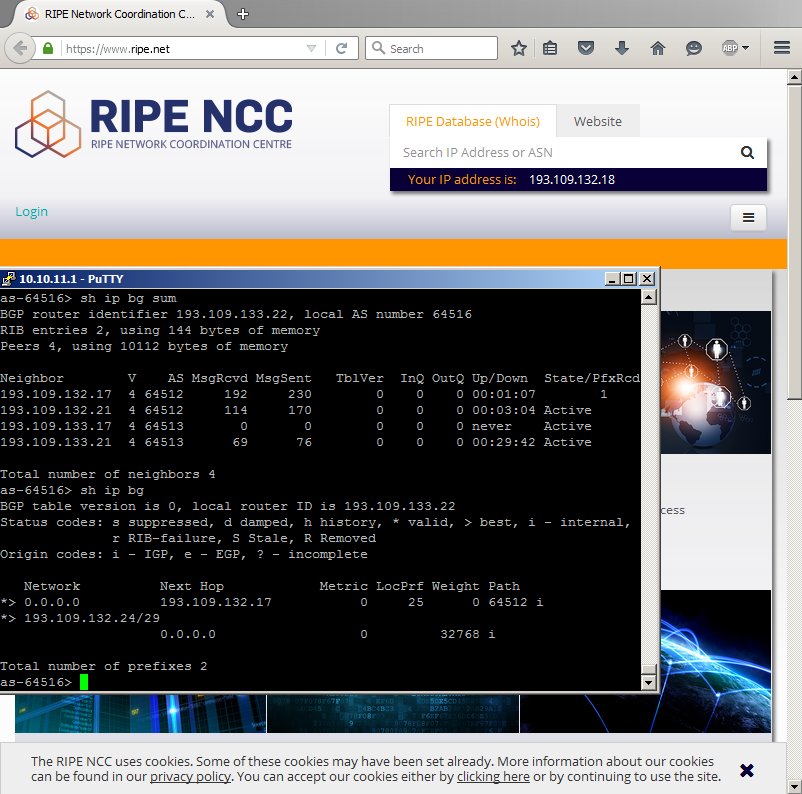Viewport: 802px width, 794px height.
Task: Bookmark this page with the star icon
Action: point(519,48)
